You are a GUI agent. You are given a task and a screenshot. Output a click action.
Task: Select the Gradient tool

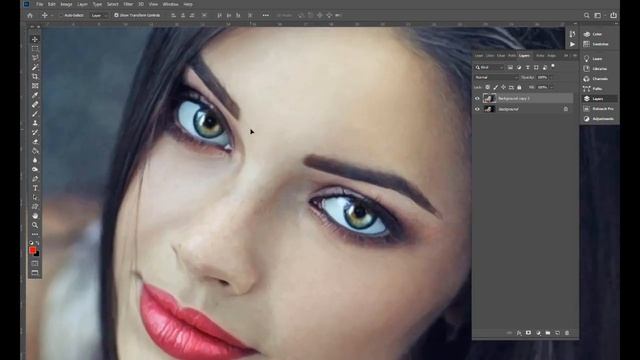35,151
